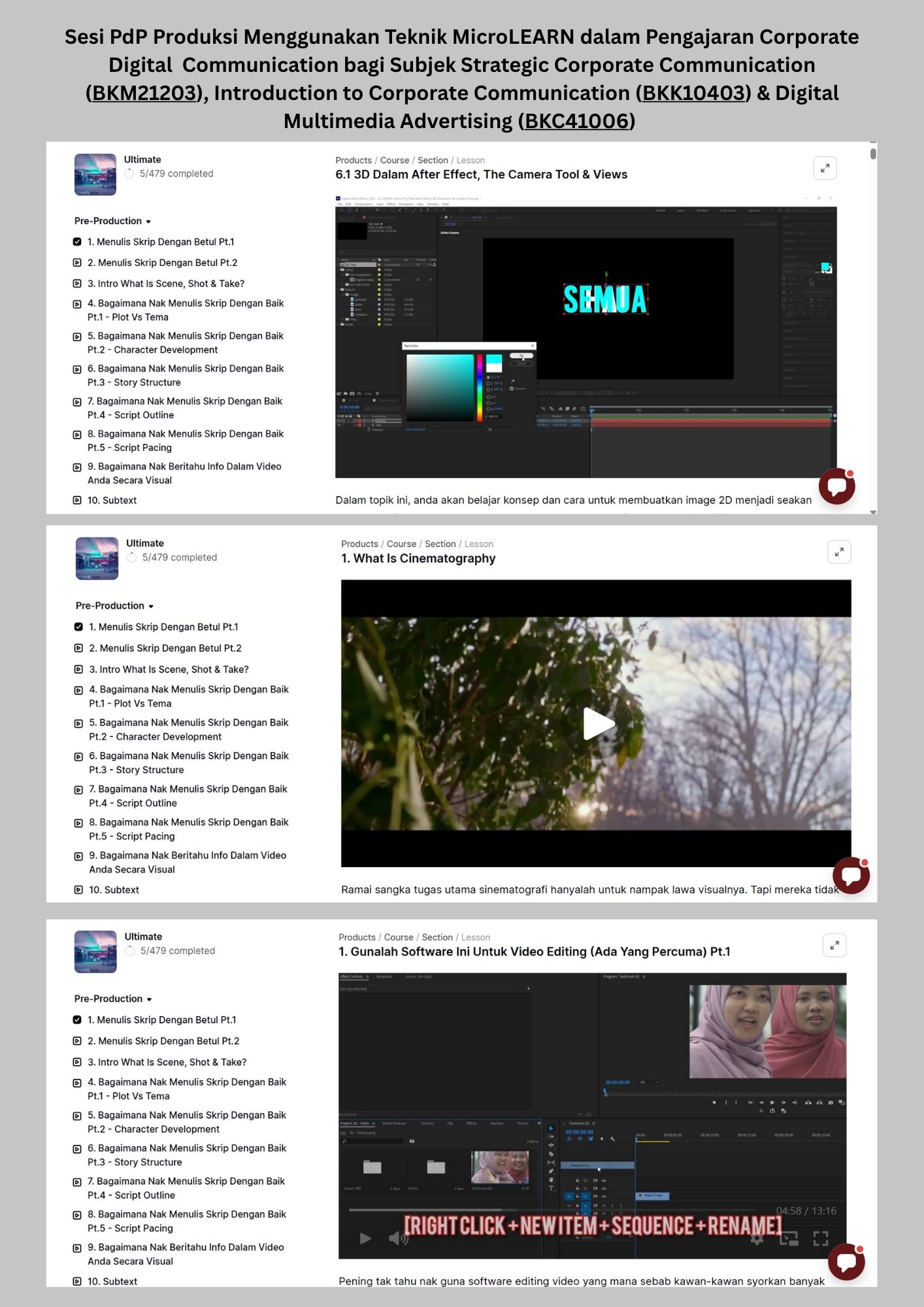Image resolution: width=924 pixels, height=1307 pixels.
Task: Mute the Video Editing player's volume icon
Action: coord(398,1238)
